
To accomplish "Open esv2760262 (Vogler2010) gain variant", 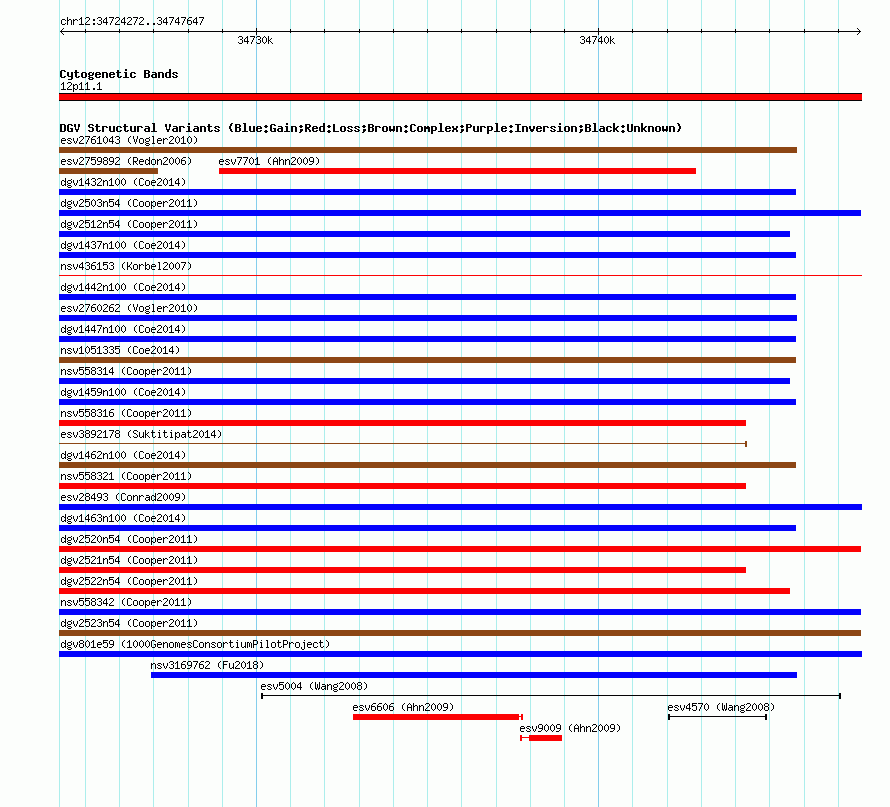I will 428,318.
